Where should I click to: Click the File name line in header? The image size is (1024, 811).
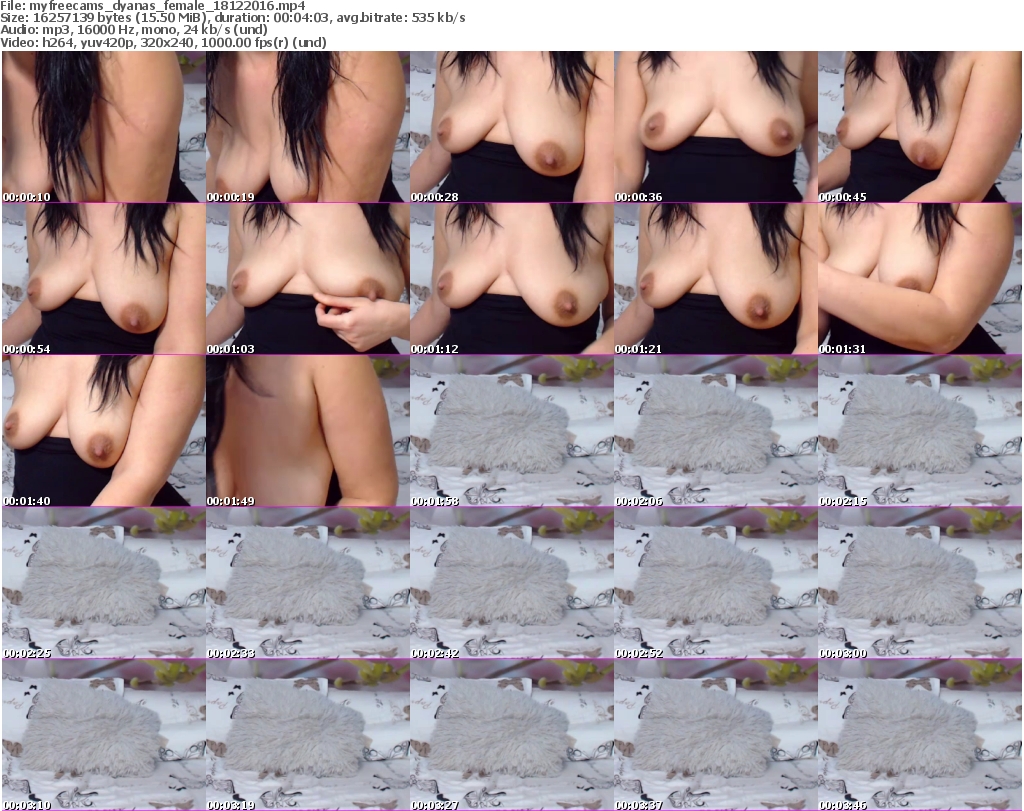point(153,6)
